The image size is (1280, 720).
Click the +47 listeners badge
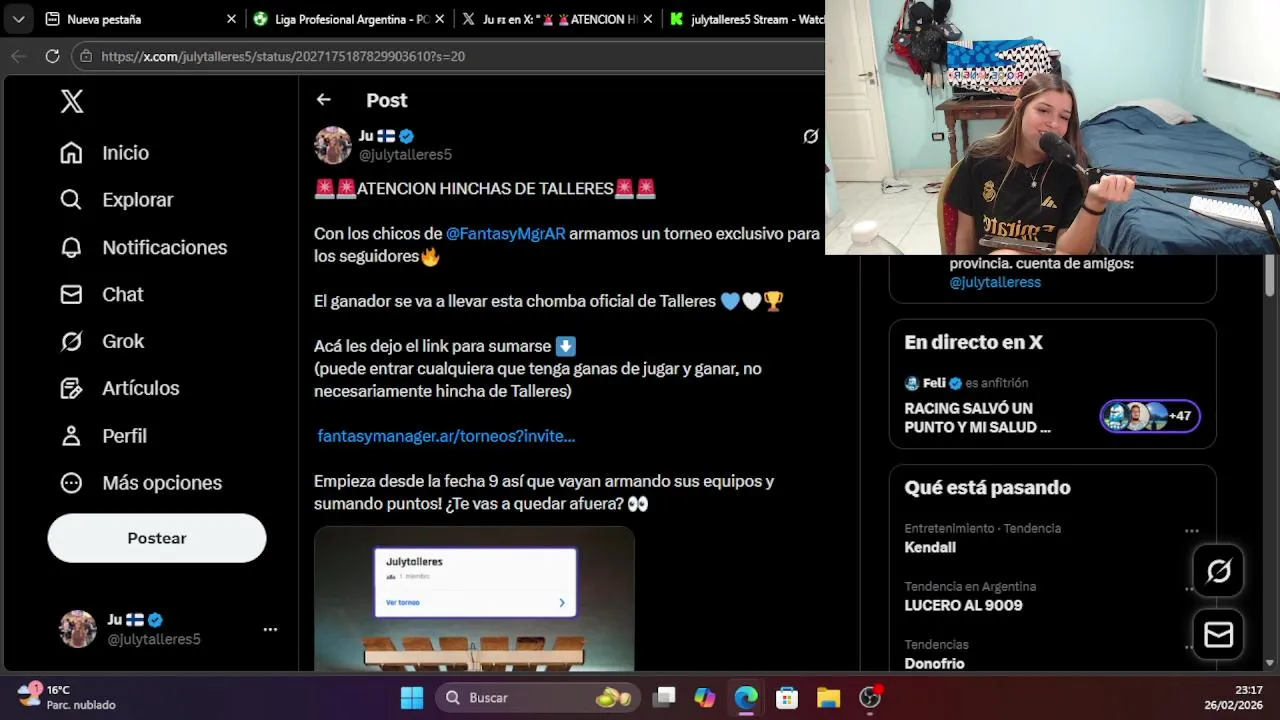click(x=1150, y=416)
